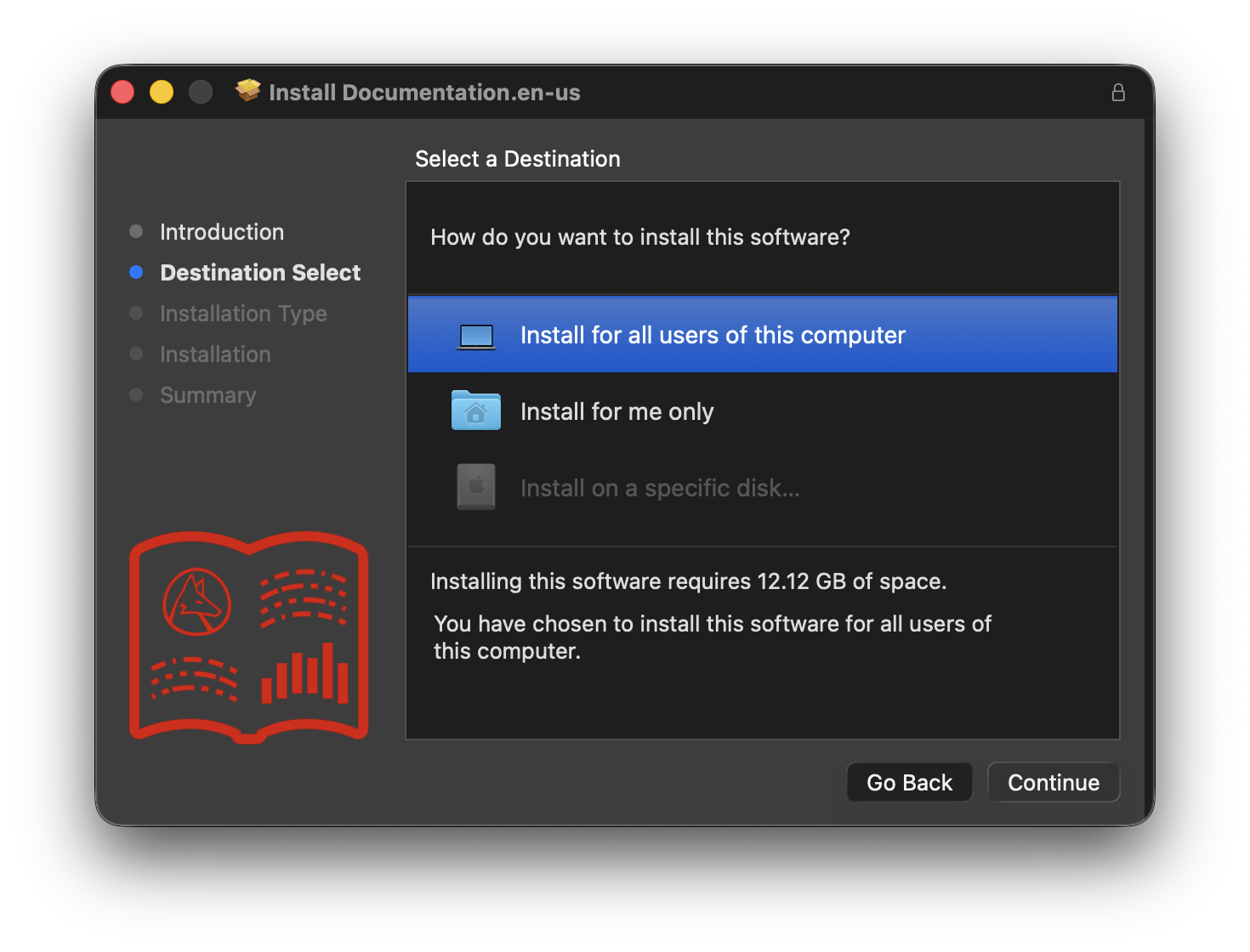Close the installer with red button
The width and height of the screenshot is (1250, 952).
tap(122, 92)
